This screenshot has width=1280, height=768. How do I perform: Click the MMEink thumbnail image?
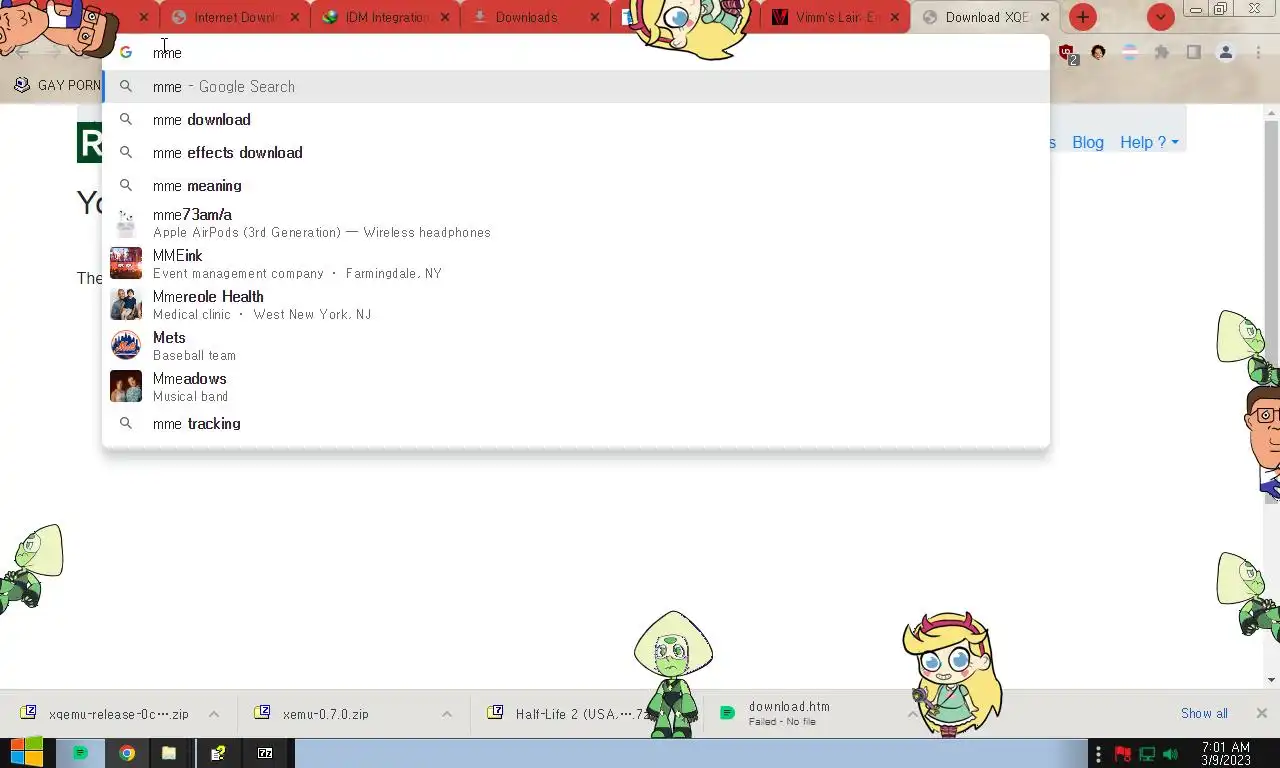pyautogui.click(x=126, y=263)
